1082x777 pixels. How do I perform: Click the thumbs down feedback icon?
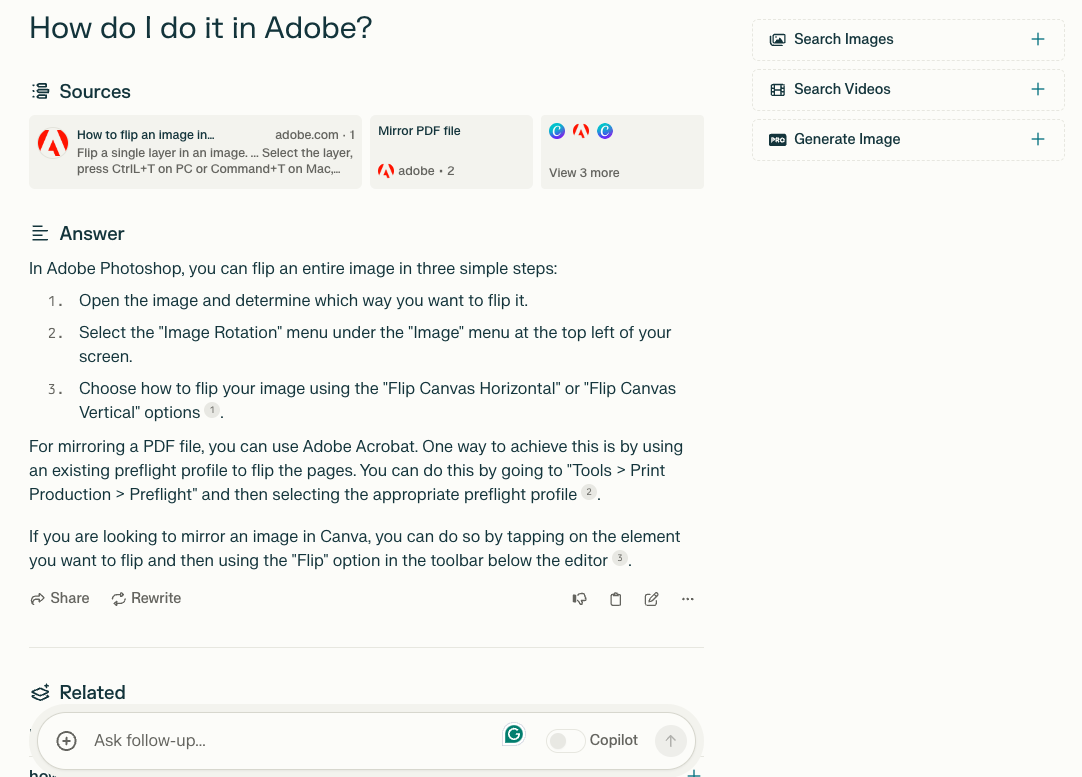[580, 599]
